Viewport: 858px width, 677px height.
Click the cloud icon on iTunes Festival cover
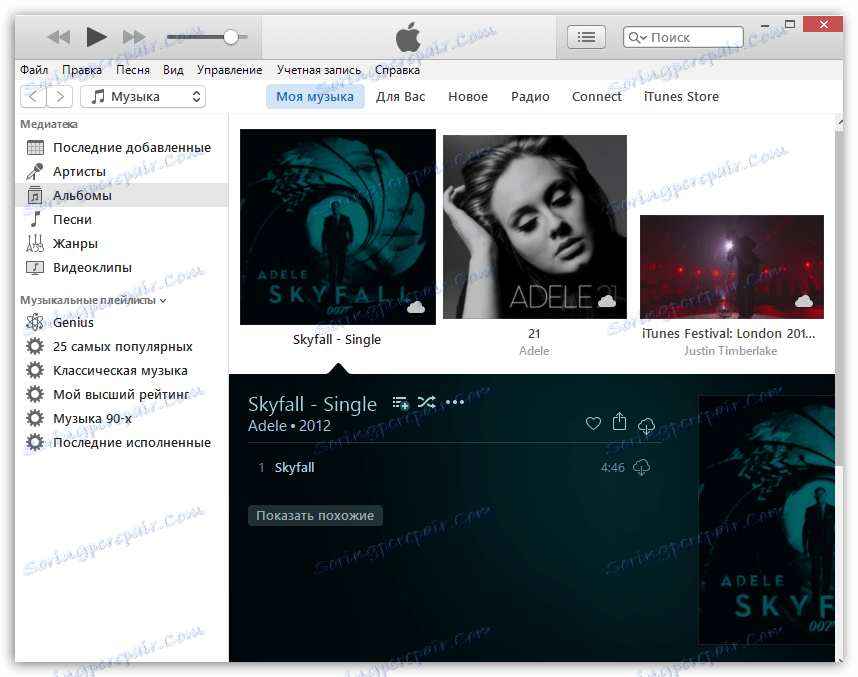pyautogui.click(x=804, y=301)
